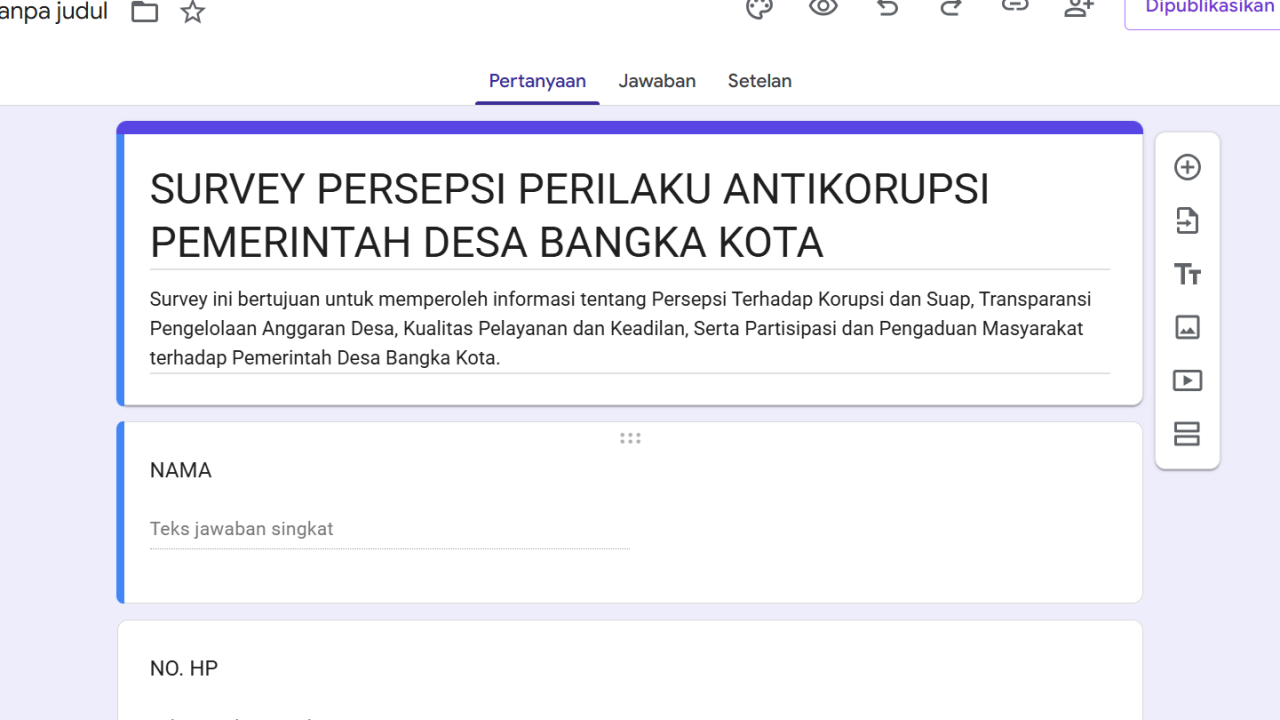Preview the form with the eye icon
The height and width of the screenshot is (720, 1280).
(823, 7)
